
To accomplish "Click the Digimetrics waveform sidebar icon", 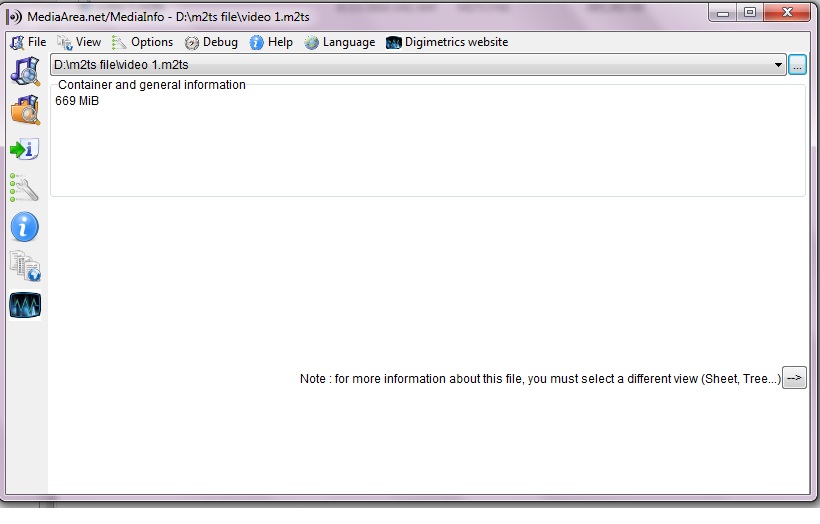I will click(x=25, y=305).
